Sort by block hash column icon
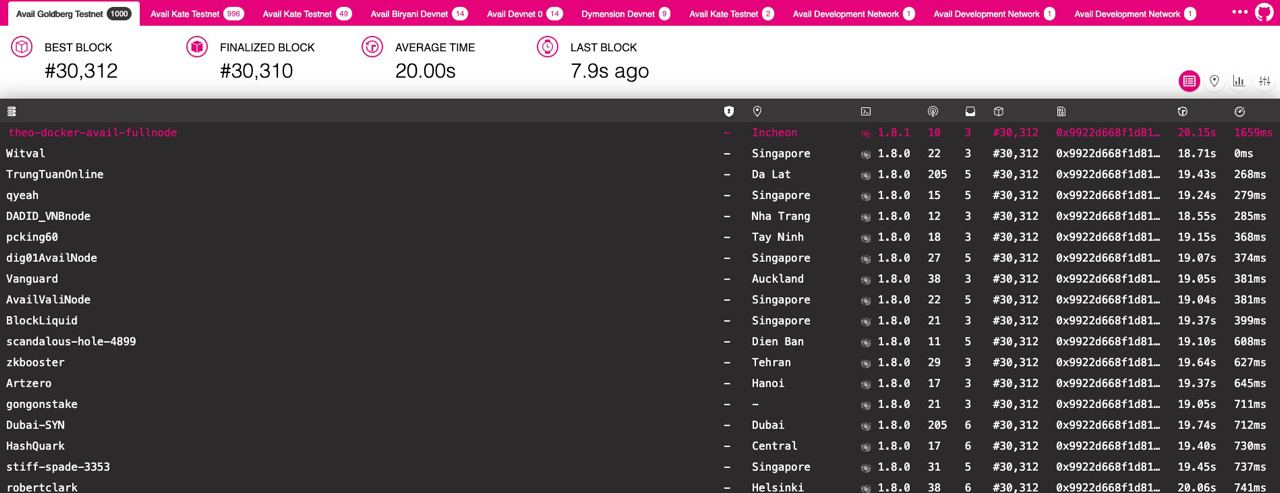The width and height of the screenshot is (1280, 493). tap(1062, 111)
